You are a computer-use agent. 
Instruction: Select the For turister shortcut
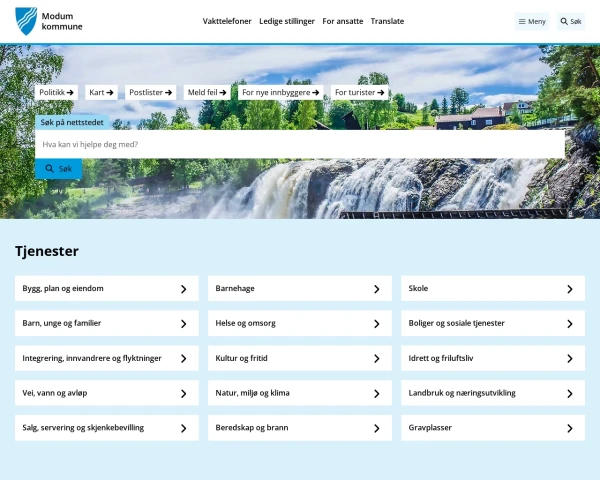(x=359, y=92)
